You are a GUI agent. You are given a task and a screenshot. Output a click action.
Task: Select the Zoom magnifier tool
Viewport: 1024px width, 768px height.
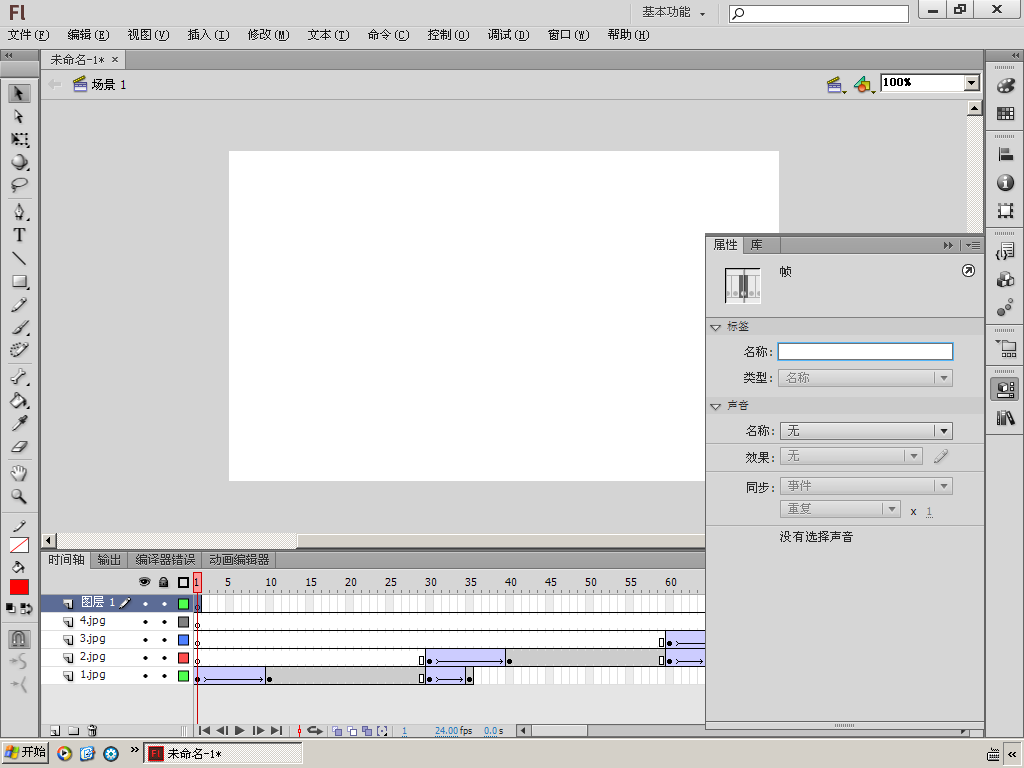pos(19,496)
